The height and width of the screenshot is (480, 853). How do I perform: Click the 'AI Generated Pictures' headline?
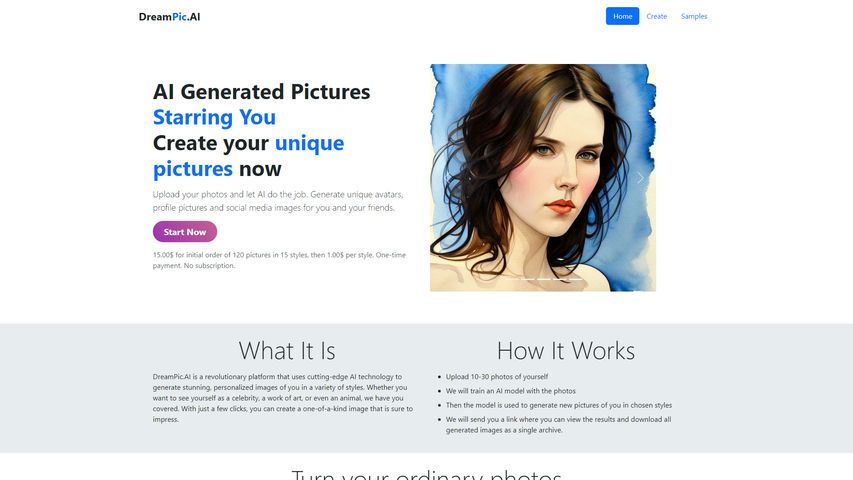(x=261, y=91)
